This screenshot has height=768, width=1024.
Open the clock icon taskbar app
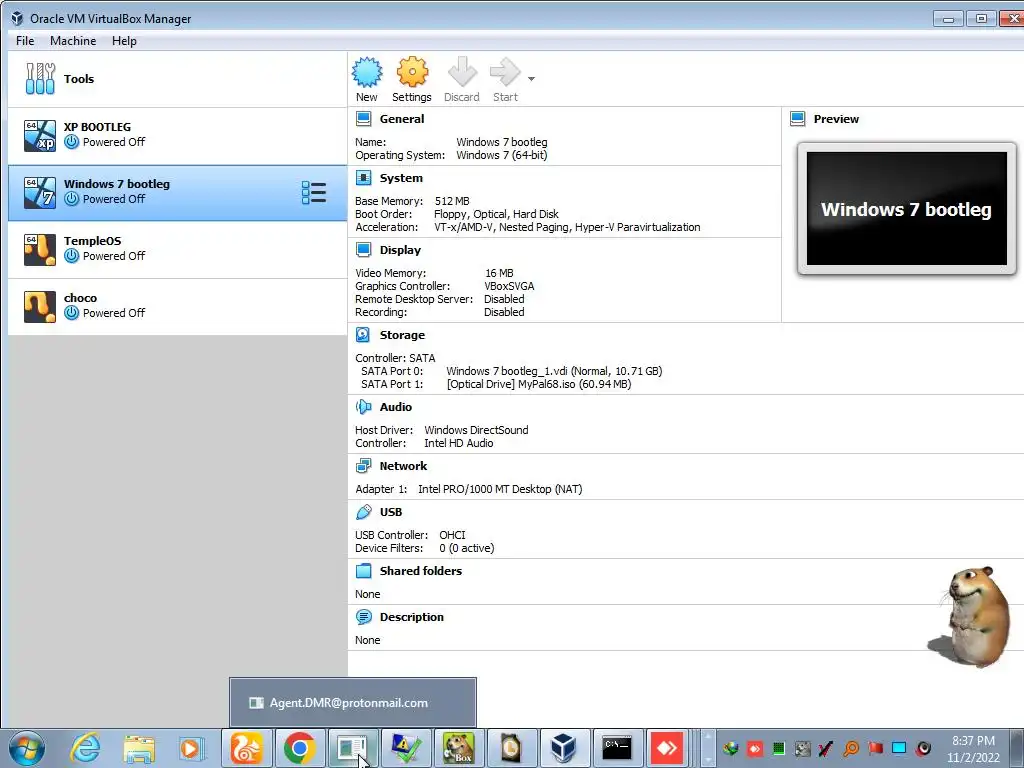point(511,748)
